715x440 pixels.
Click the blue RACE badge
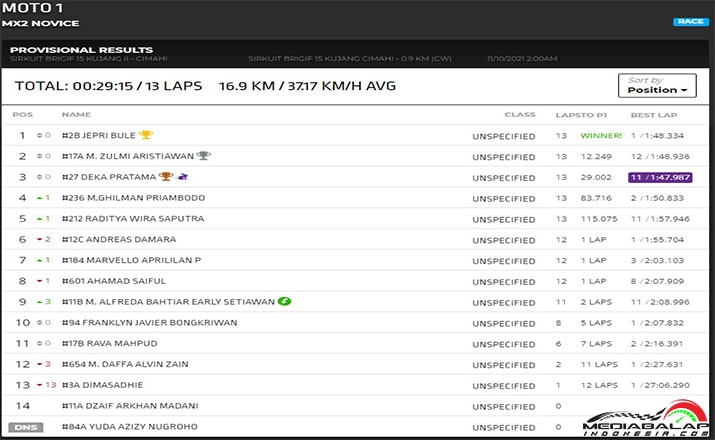tap(690, 21)
